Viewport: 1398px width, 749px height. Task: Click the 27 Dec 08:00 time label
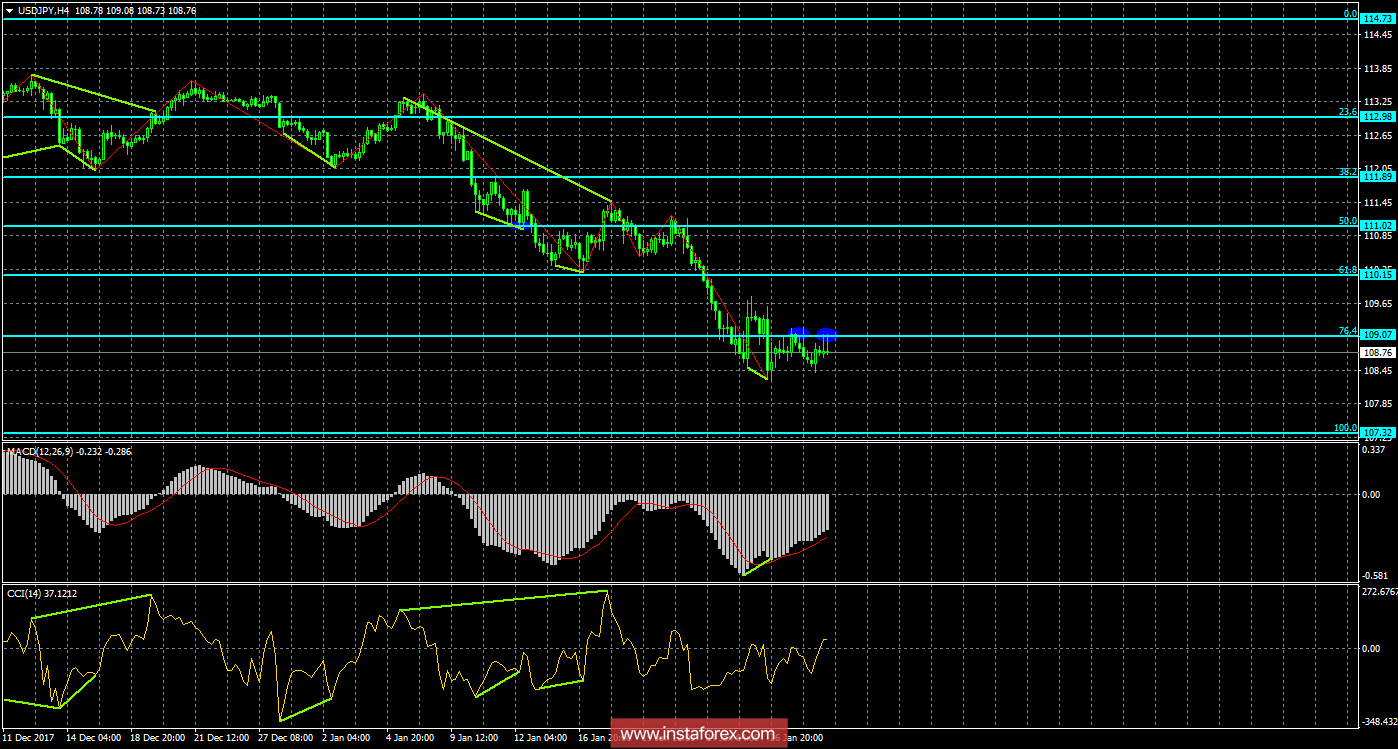(287, 738)
